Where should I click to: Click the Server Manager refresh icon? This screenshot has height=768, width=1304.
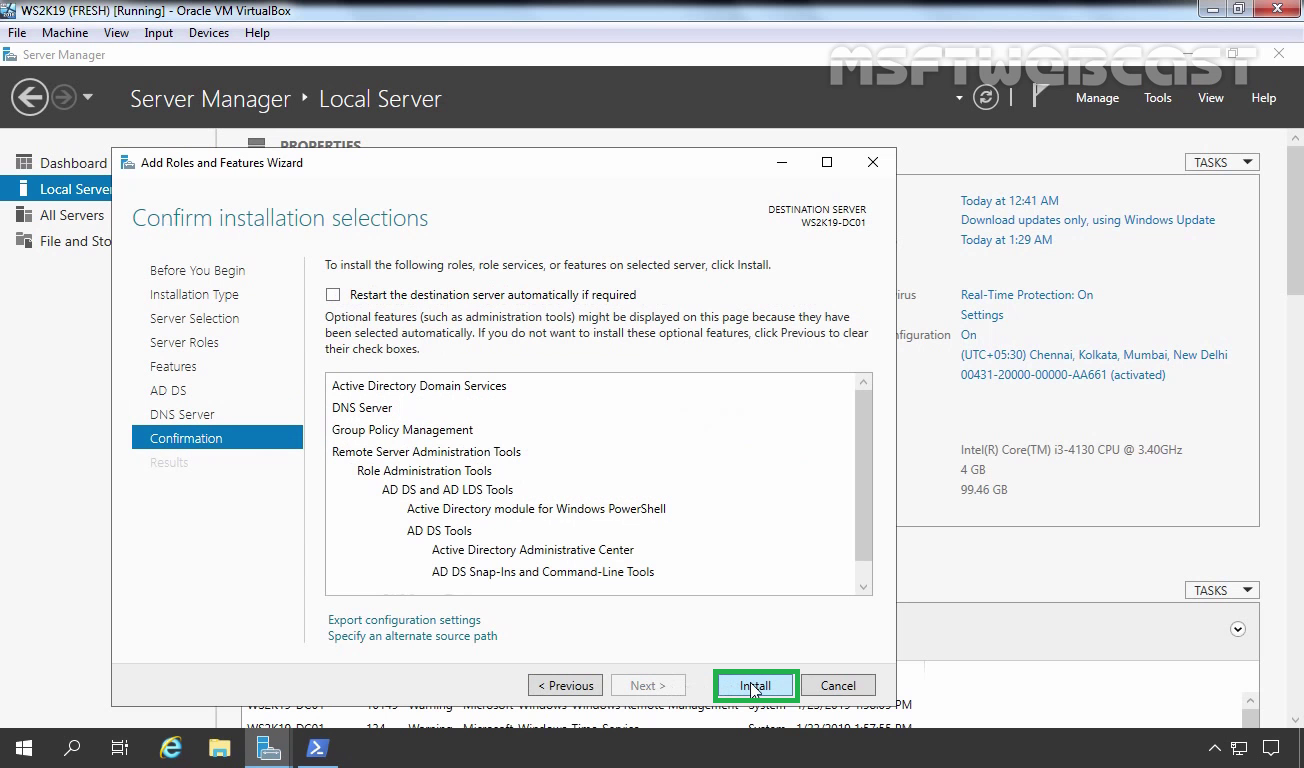pyautogui.click(x=986, y=97)
